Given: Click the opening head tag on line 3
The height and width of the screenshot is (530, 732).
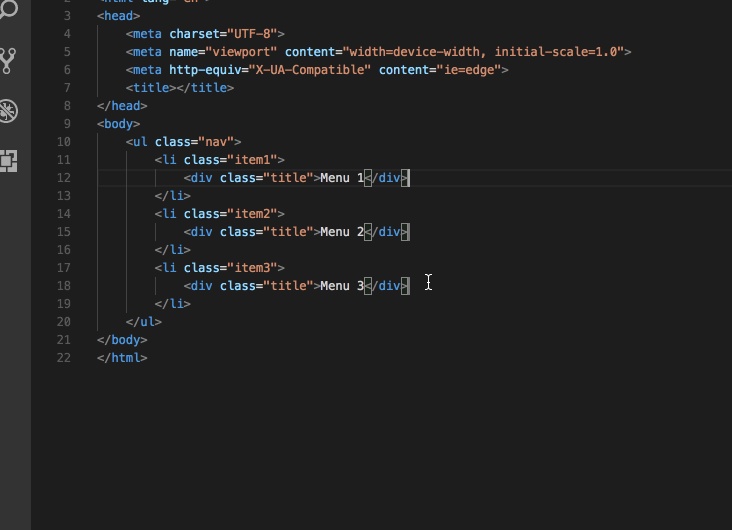Looking at the screenshot, I should (x=119, y=16).
